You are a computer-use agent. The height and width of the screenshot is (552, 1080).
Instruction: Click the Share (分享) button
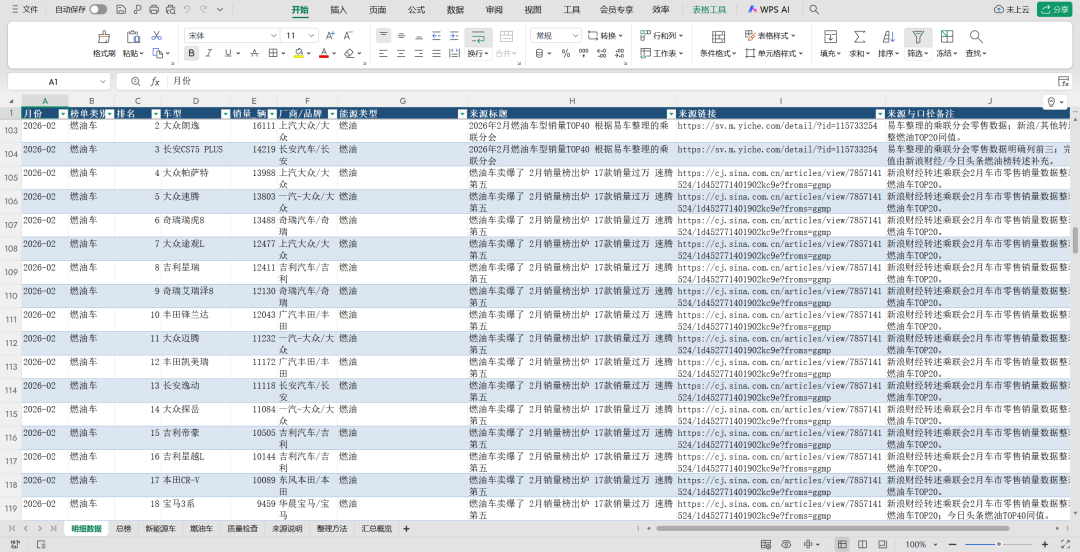[1055, 10]
